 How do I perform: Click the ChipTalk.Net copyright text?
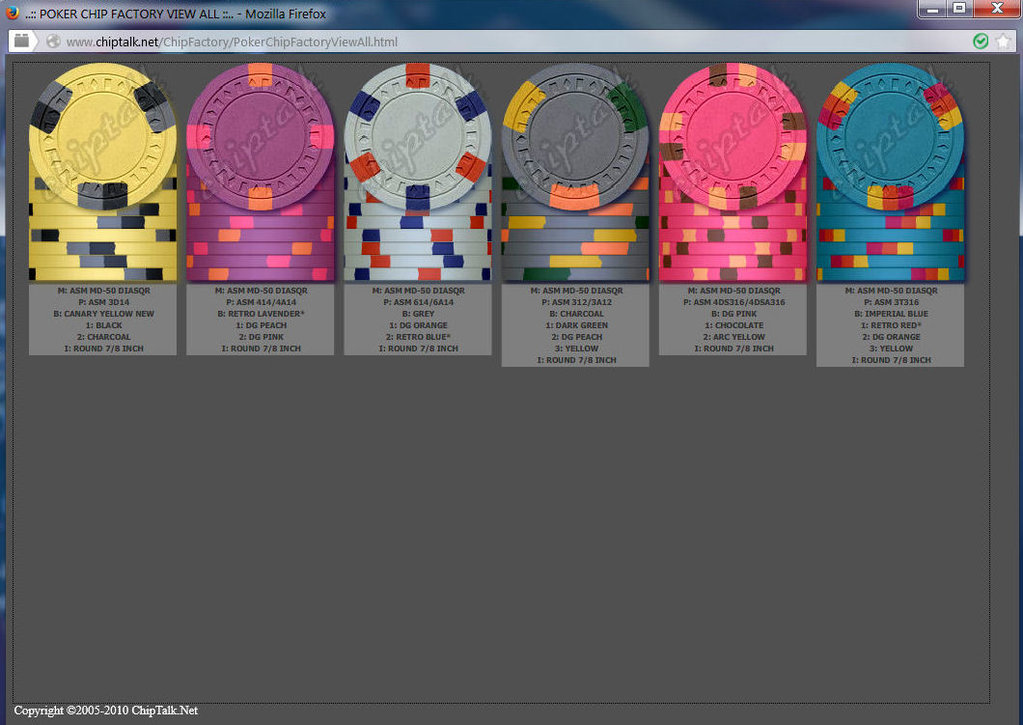(x=106, y=710)
